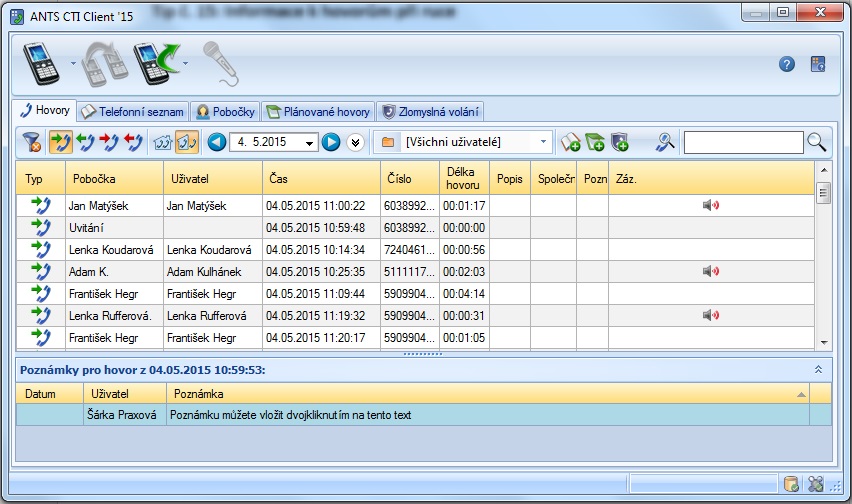Sort by the Uživatel column header
852x504 pixels.
tap(212, 179)
